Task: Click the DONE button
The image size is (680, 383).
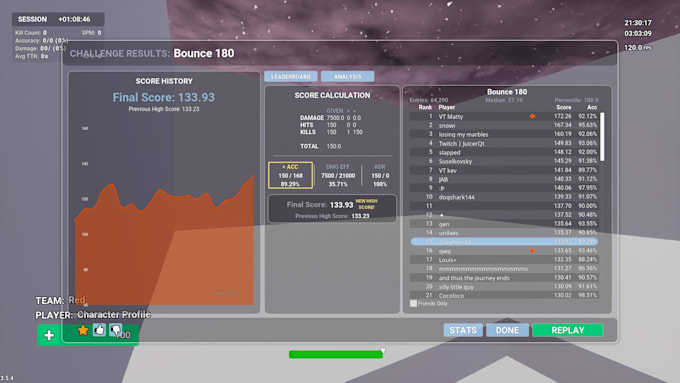Action: coord(507,330)
